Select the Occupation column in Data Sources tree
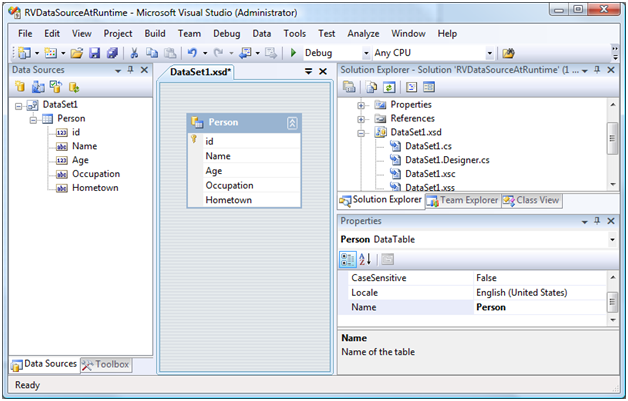 (96, 174)
